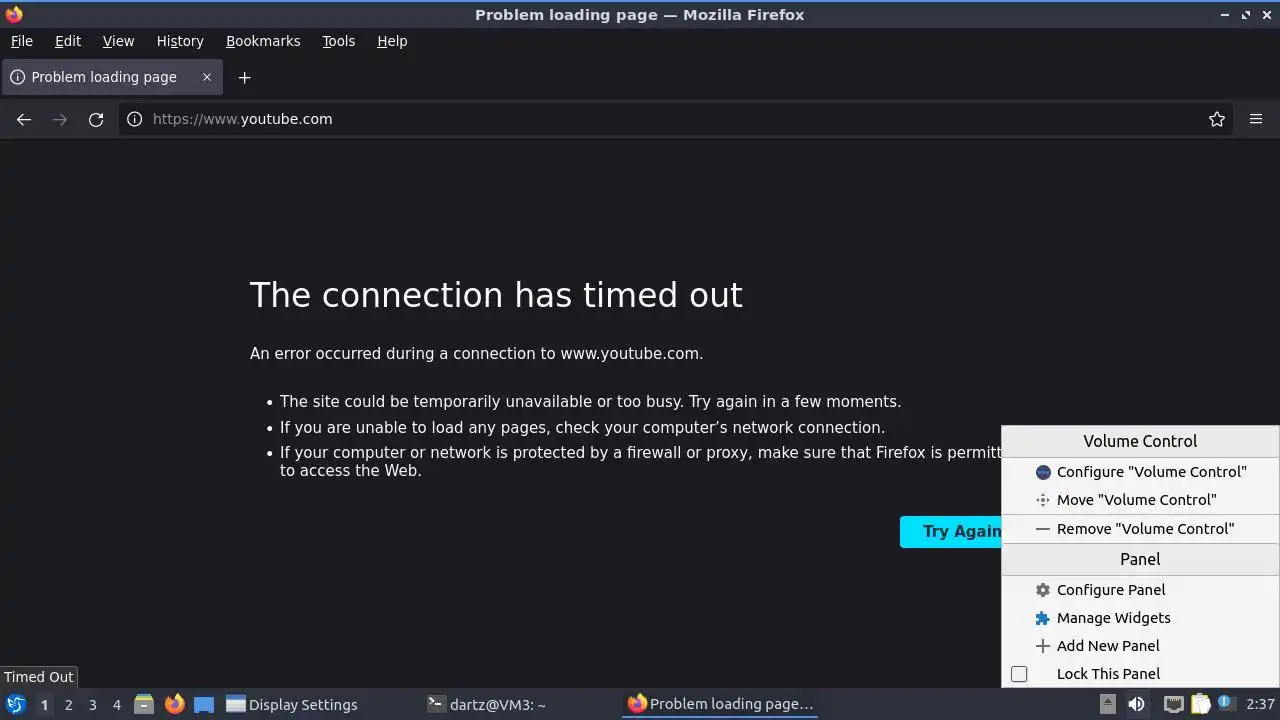Click the "temporarily unavailable or too busy" bullet
Screen dimensions: 1280x720
[x=590, y=402]
